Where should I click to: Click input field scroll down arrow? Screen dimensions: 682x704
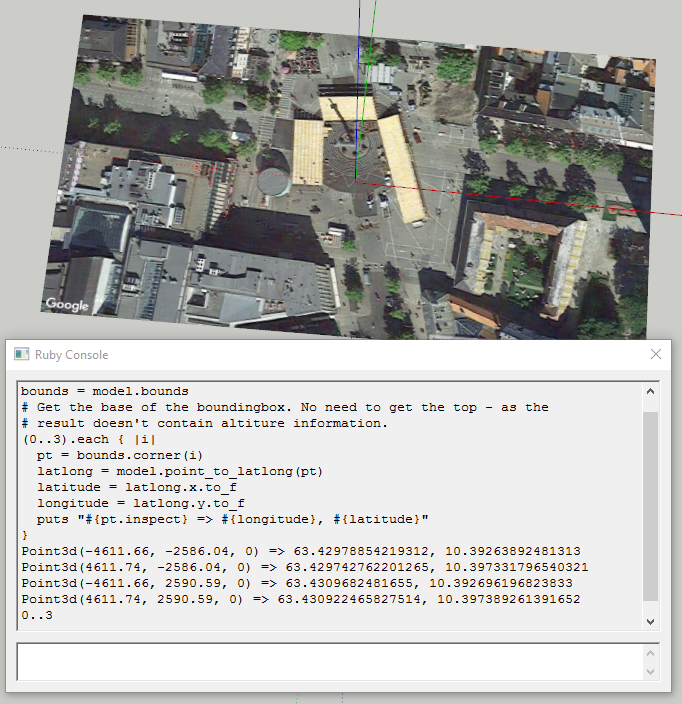[650, 672]
